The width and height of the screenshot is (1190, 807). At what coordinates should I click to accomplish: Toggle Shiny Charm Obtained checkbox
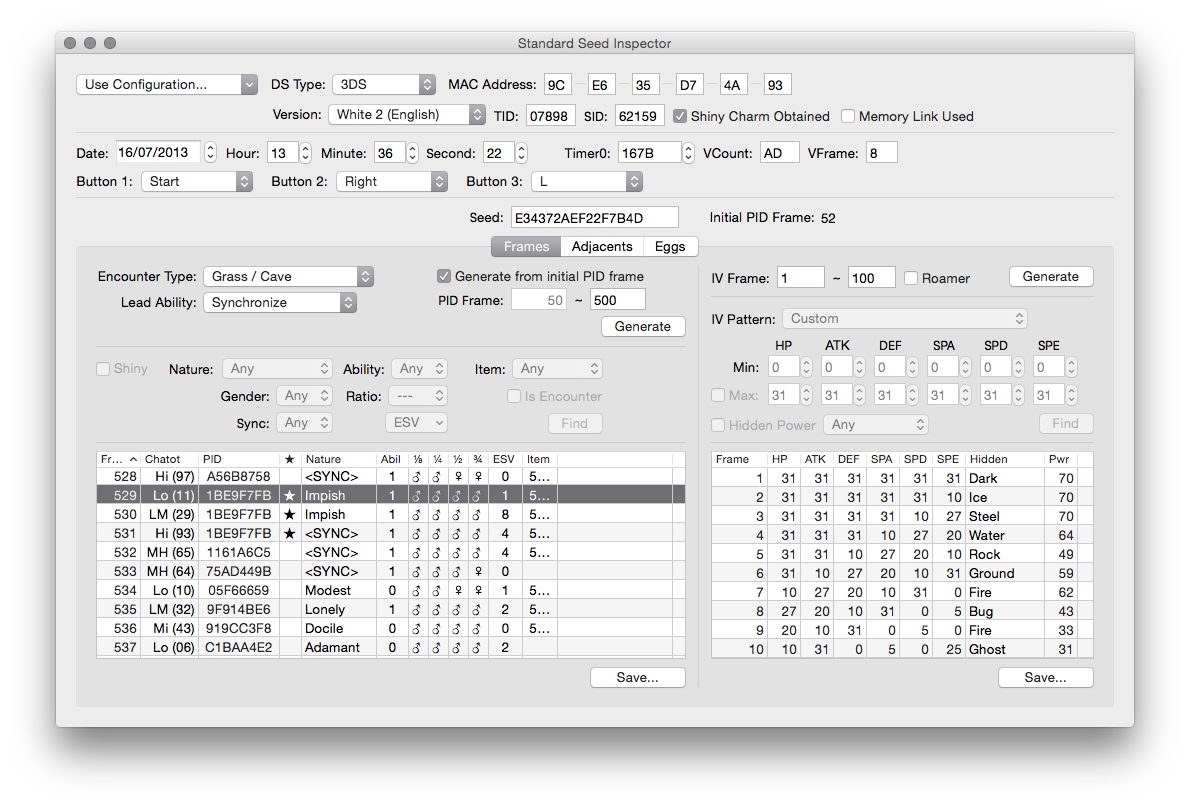click(680, 116)
